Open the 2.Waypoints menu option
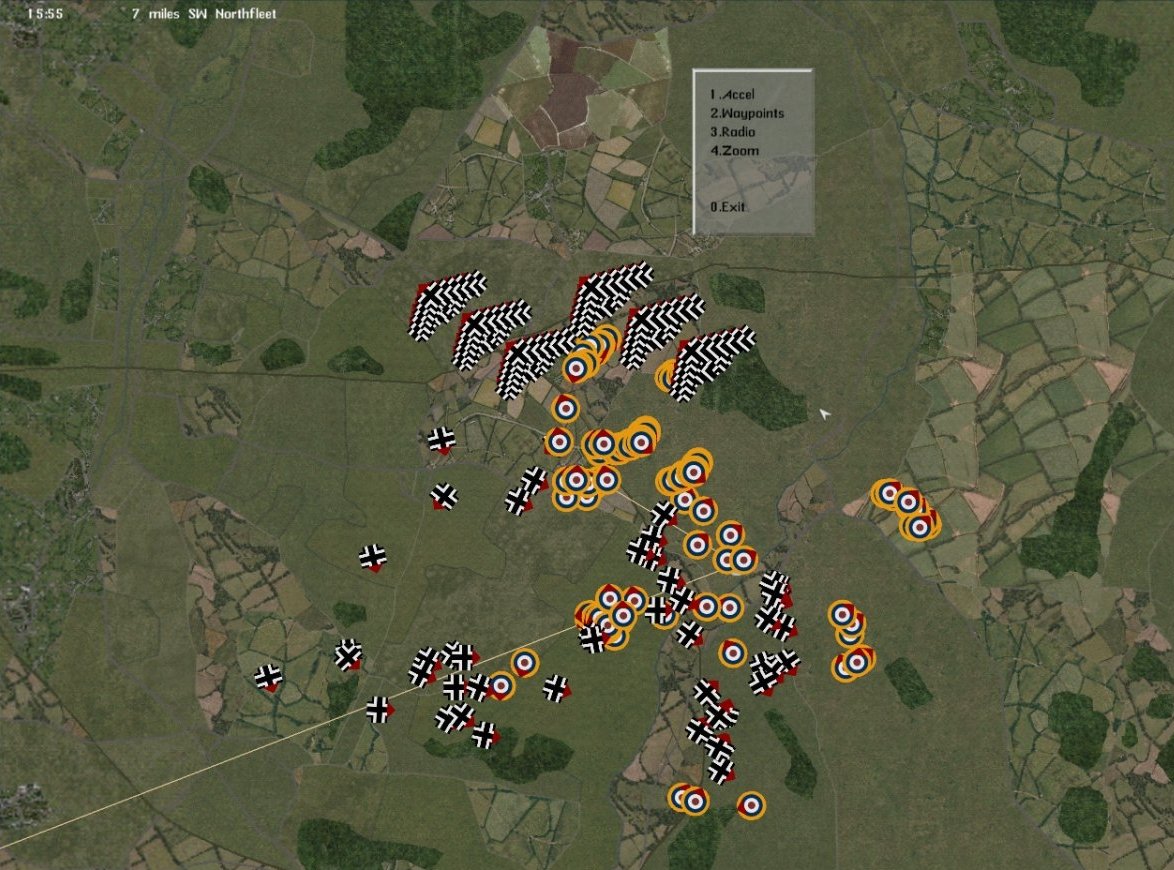 746,113
